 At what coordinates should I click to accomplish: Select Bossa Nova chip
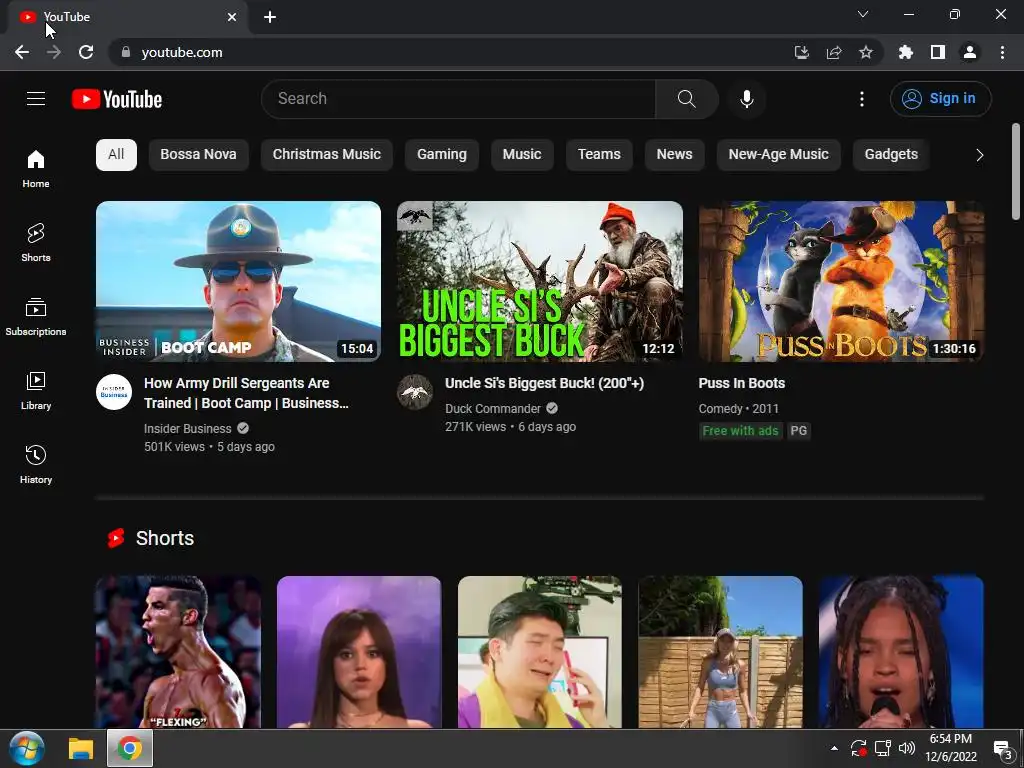tap(199, 155)
